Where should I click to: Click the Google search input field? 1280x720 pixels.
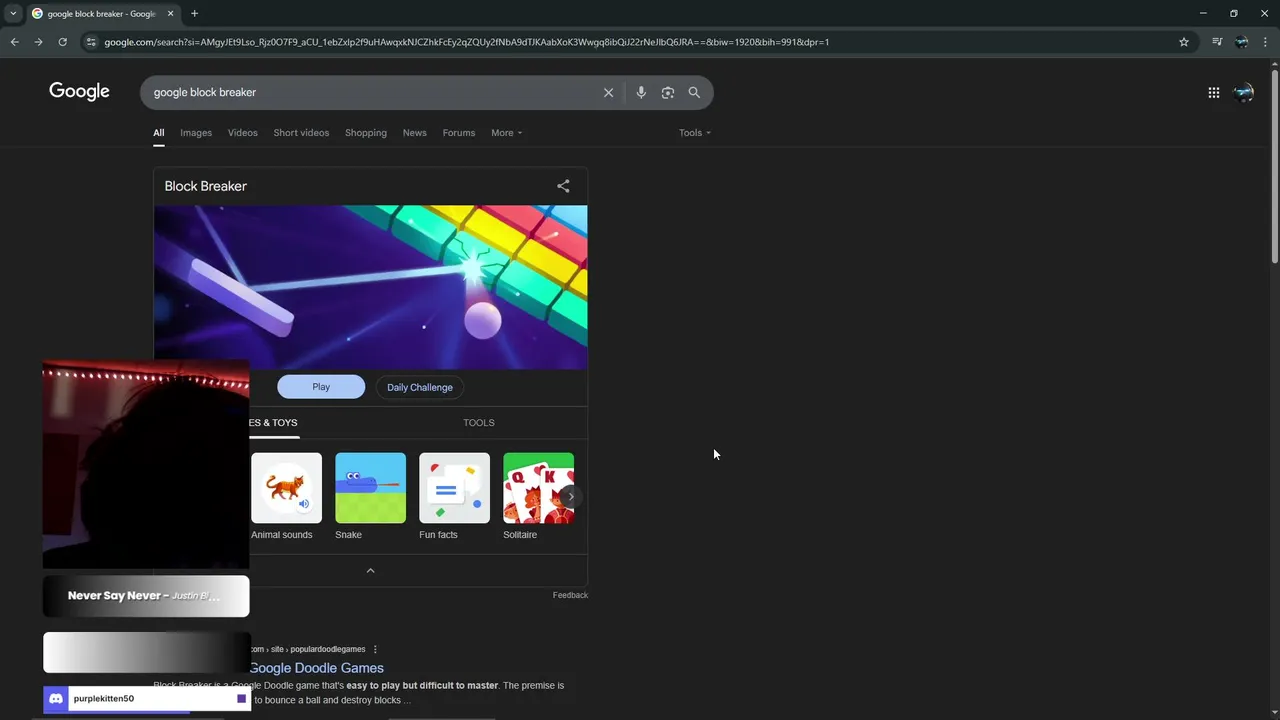372,92
